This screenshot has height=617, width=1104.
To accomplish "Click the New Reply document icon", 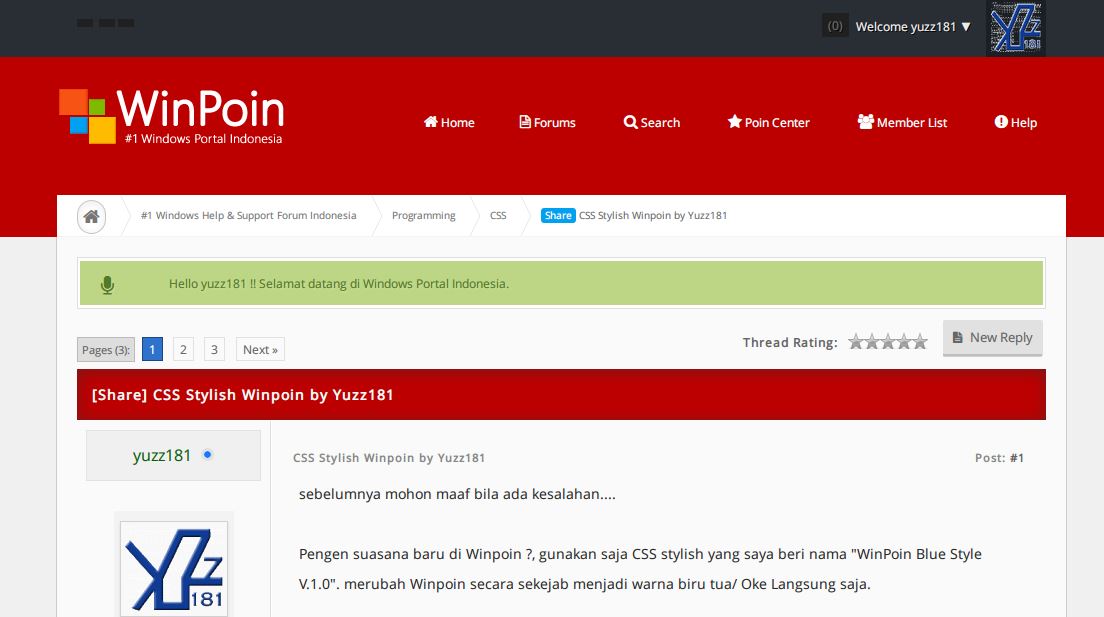I will tap(958, 337).
